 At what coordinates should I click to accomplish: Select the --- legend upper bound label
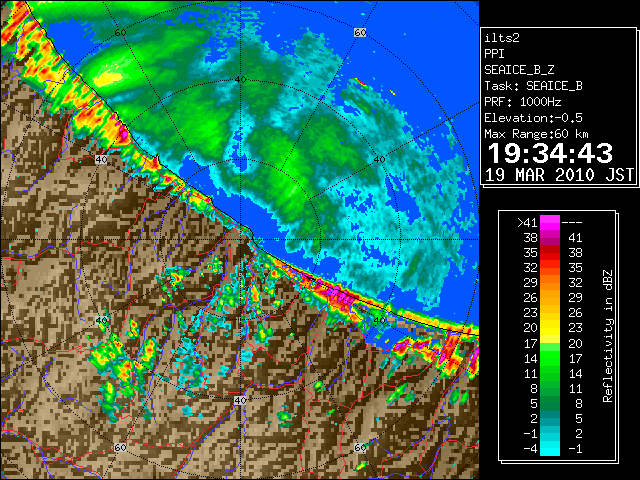(572, 223)
